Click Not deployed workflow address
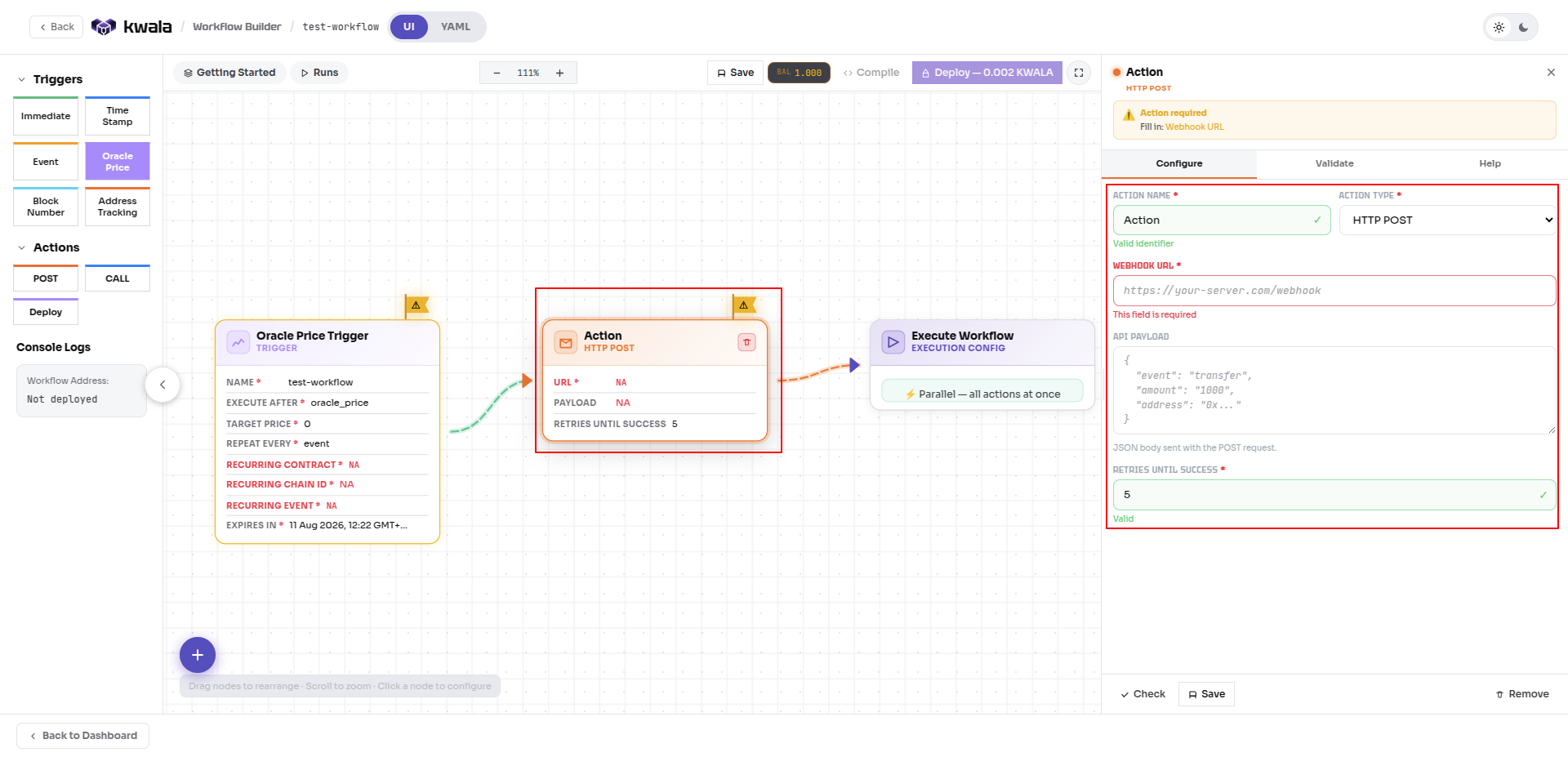This screenshot has width=1568, height=757. point(62,399)
